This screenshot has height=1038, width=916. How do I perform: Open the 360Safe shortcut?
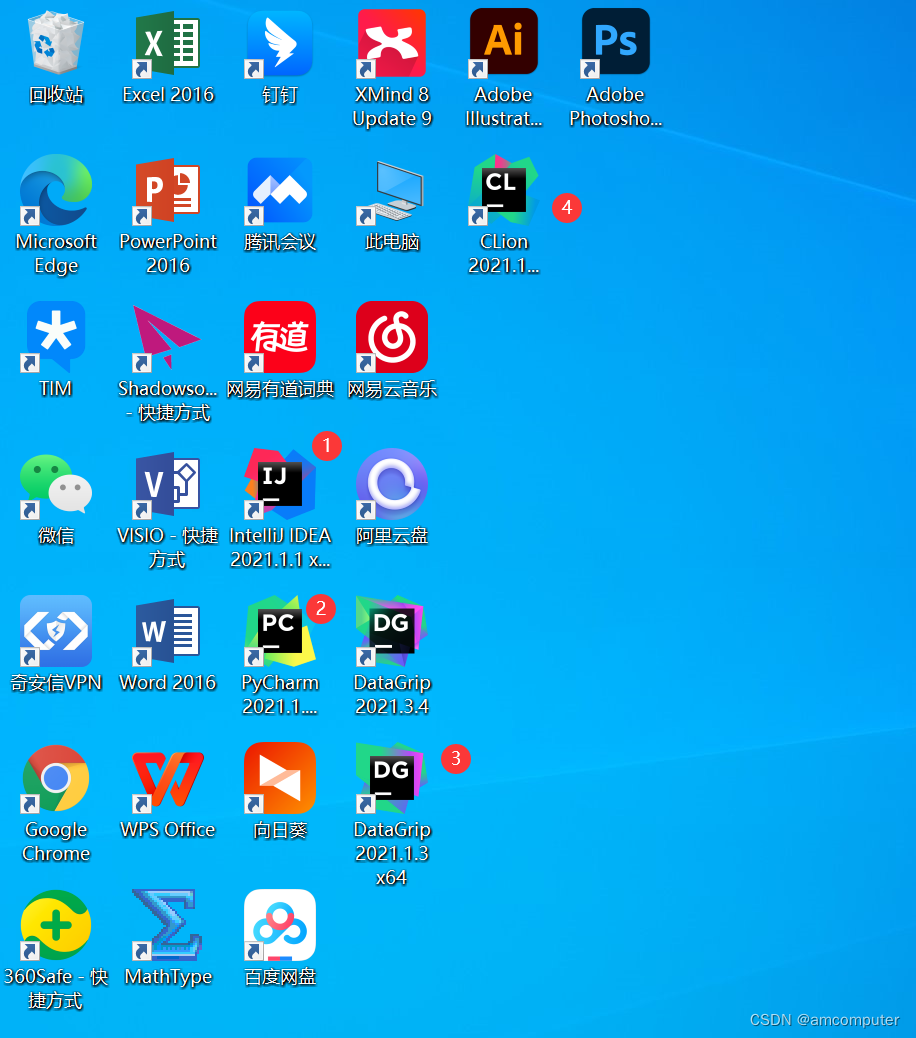point(56,925)
